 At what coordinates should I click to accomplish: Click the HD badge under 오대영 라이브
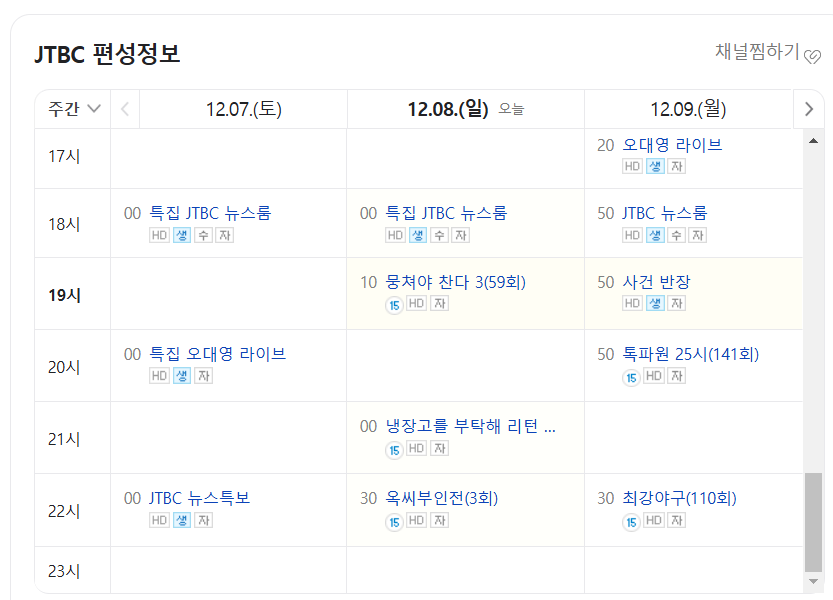[x=631, y=166]
